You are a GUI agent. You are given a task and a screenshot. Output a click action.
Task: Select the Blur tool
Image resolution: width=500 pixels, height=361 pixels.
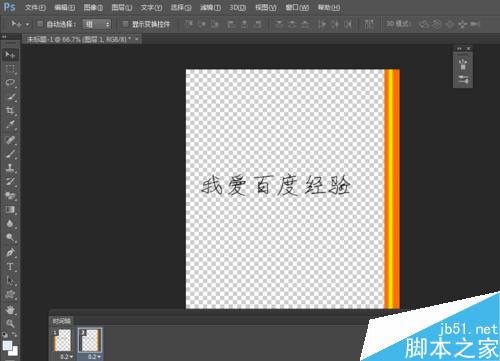[10, 223]
